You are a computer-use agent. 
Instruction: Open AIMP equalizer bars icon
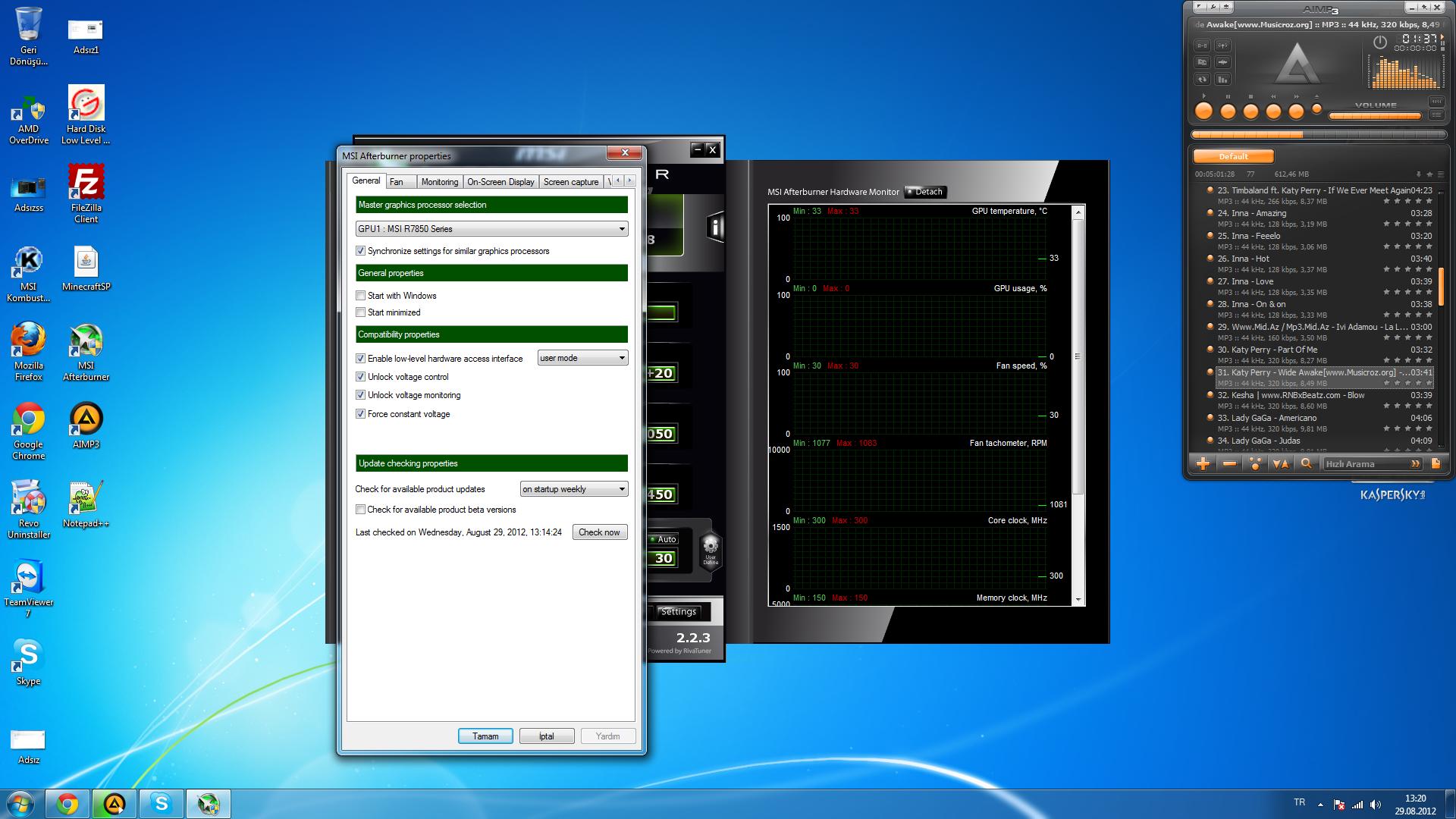pos(1222,79)
